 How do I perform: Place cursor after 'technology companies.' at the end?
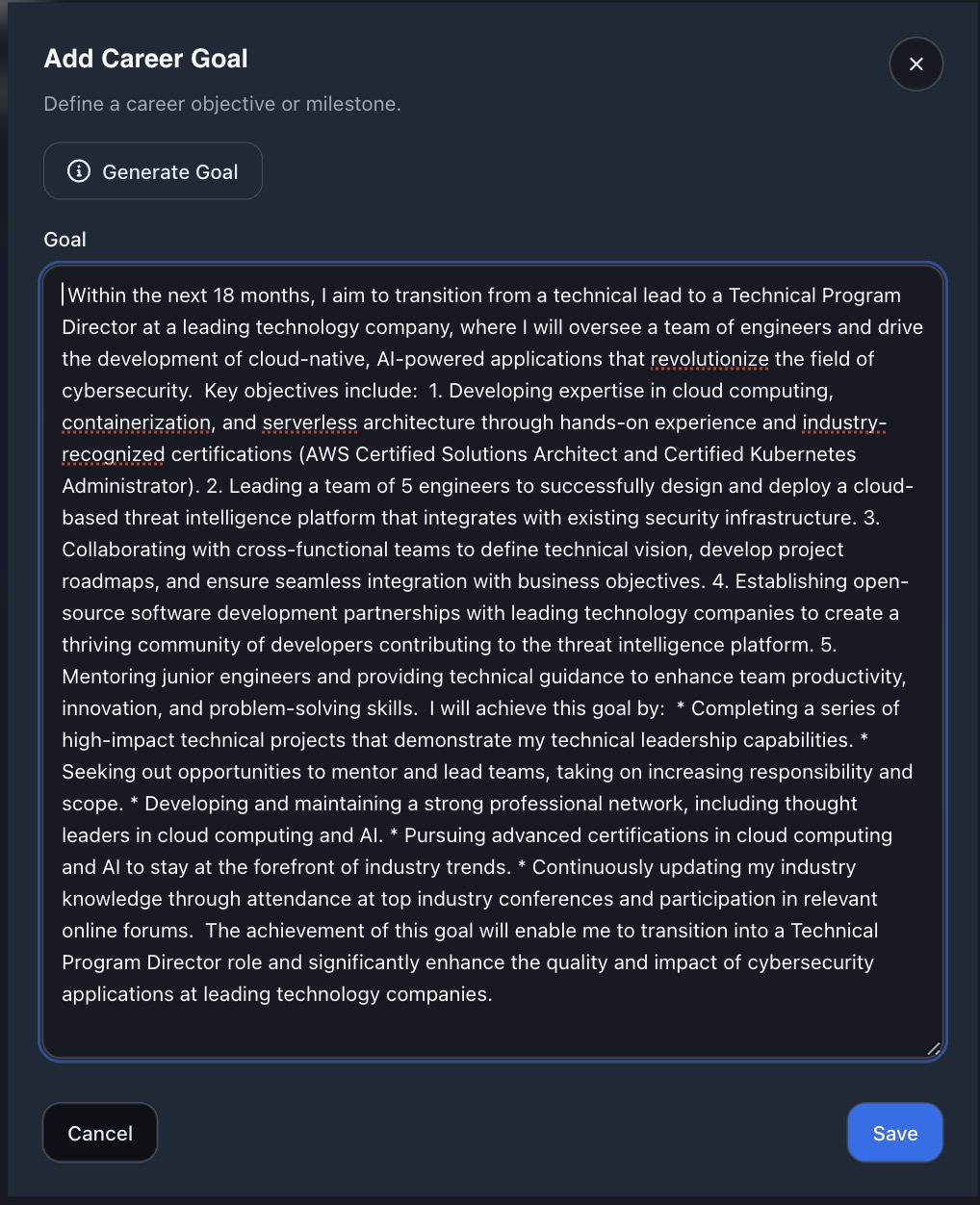(x=493, y=994)
